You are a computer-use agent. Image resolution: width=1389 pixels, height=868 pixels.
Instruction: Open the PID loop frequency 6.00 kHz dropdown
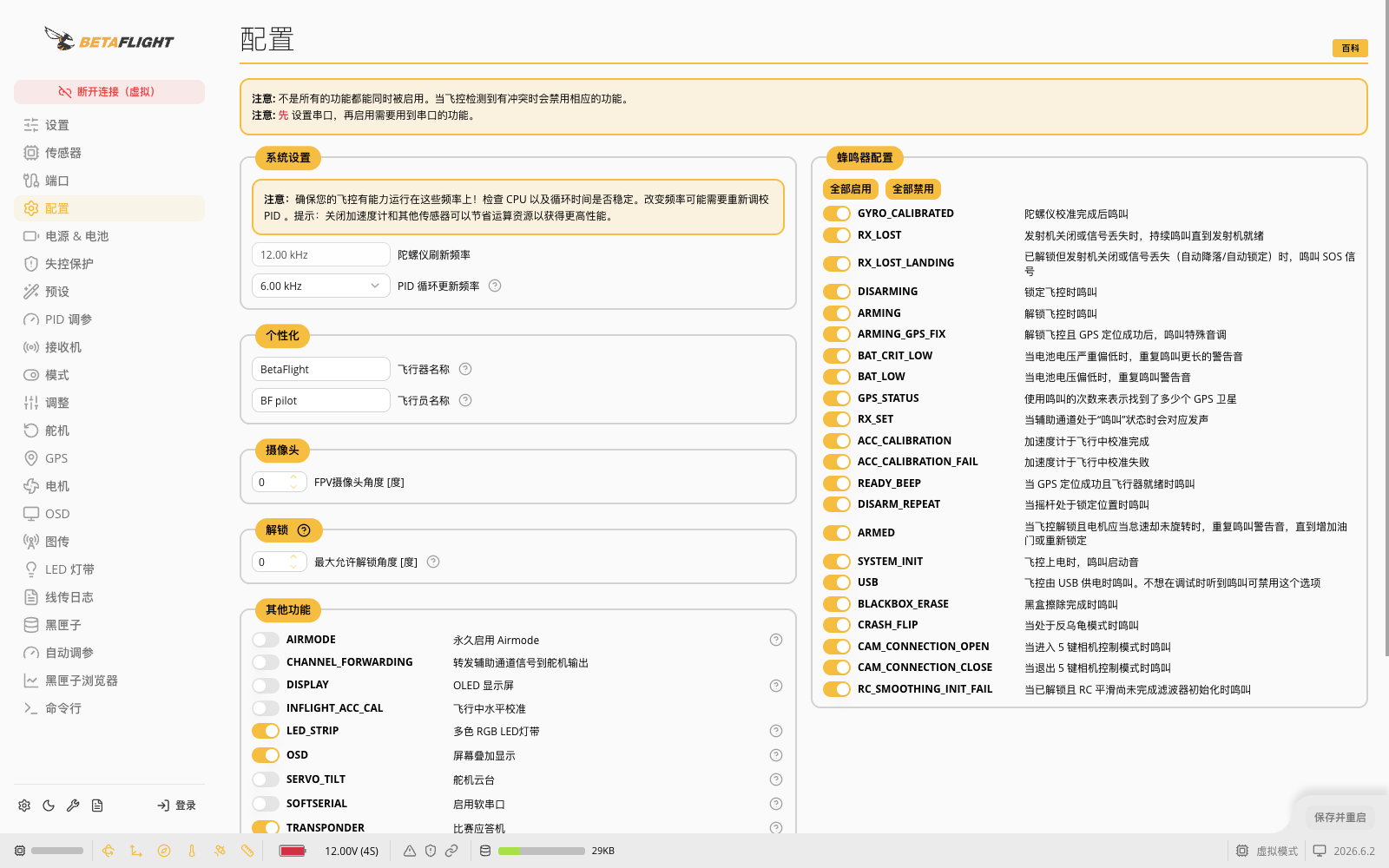320,286
